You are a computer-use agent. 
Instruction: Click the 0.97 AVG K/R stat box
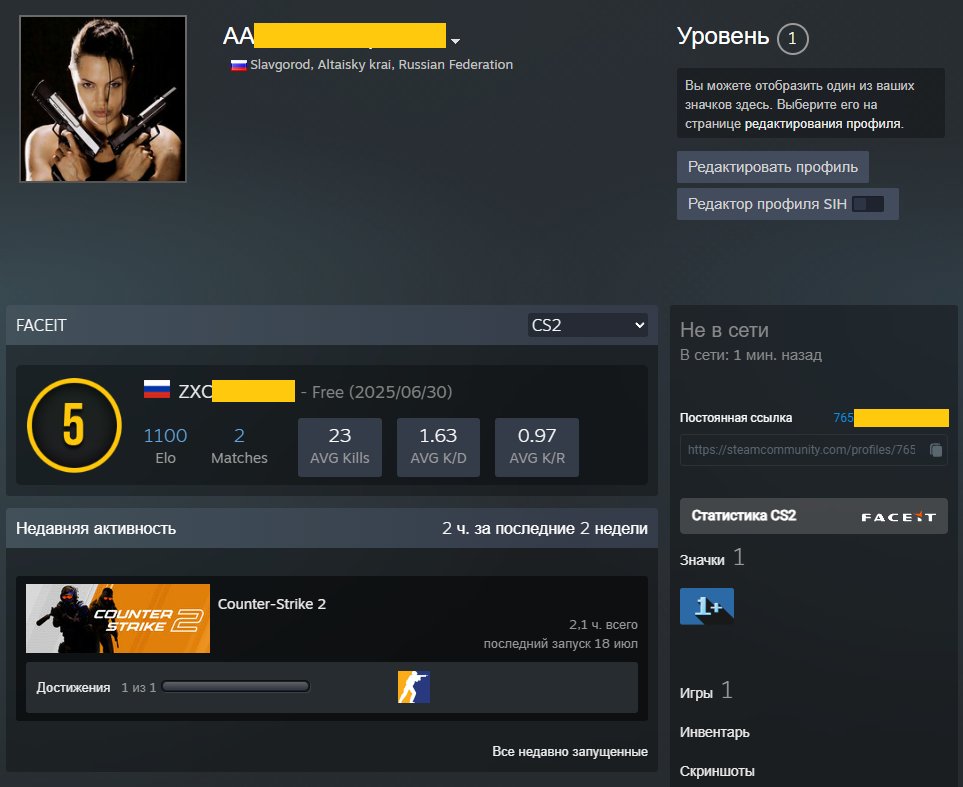coord(537,447)
